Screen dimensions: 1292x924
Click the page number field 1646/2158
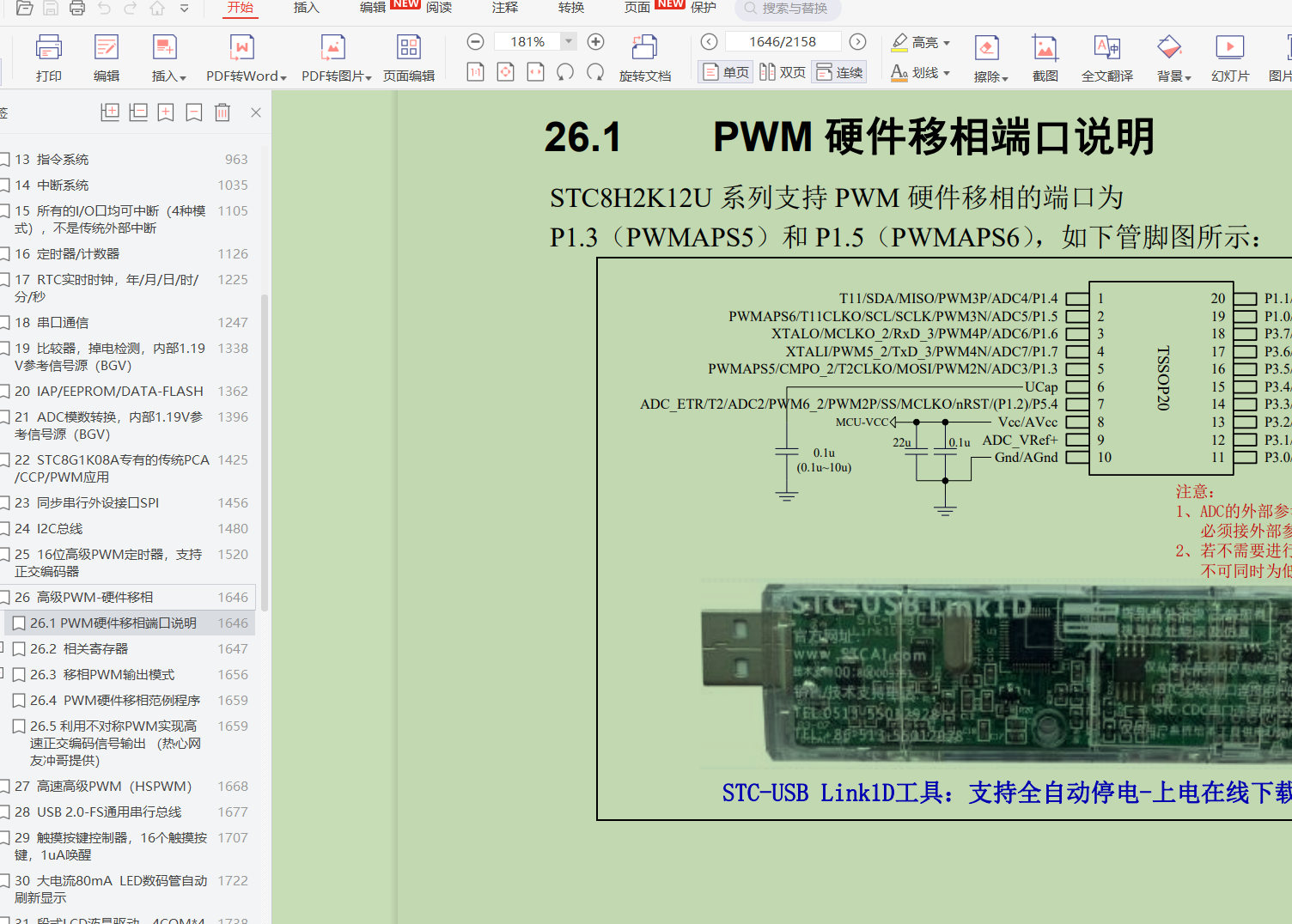coord(783,41)
